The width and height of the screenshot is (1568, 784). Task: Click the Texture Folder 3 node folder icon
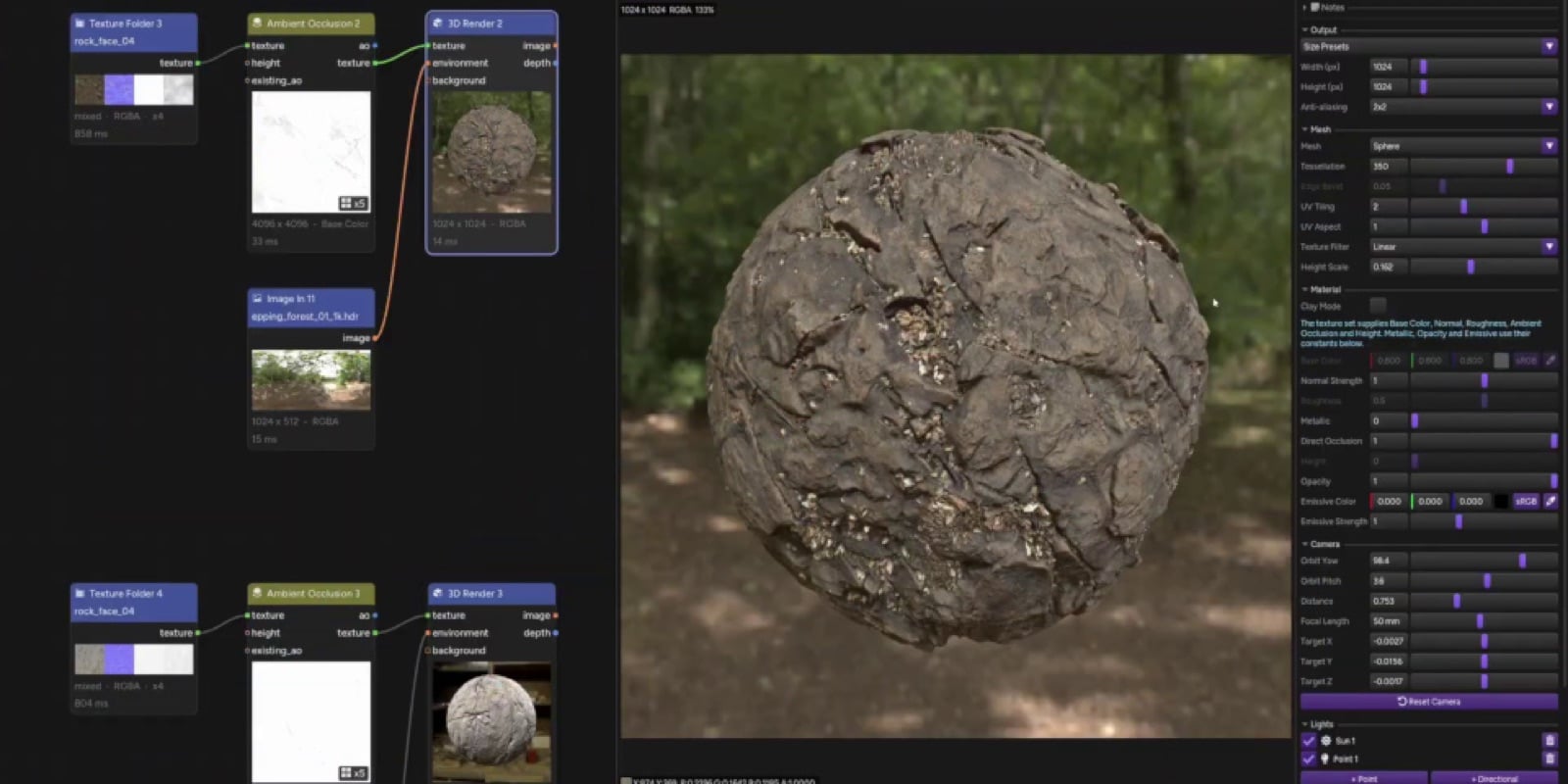pyautogui.click(x=79, y=23)
